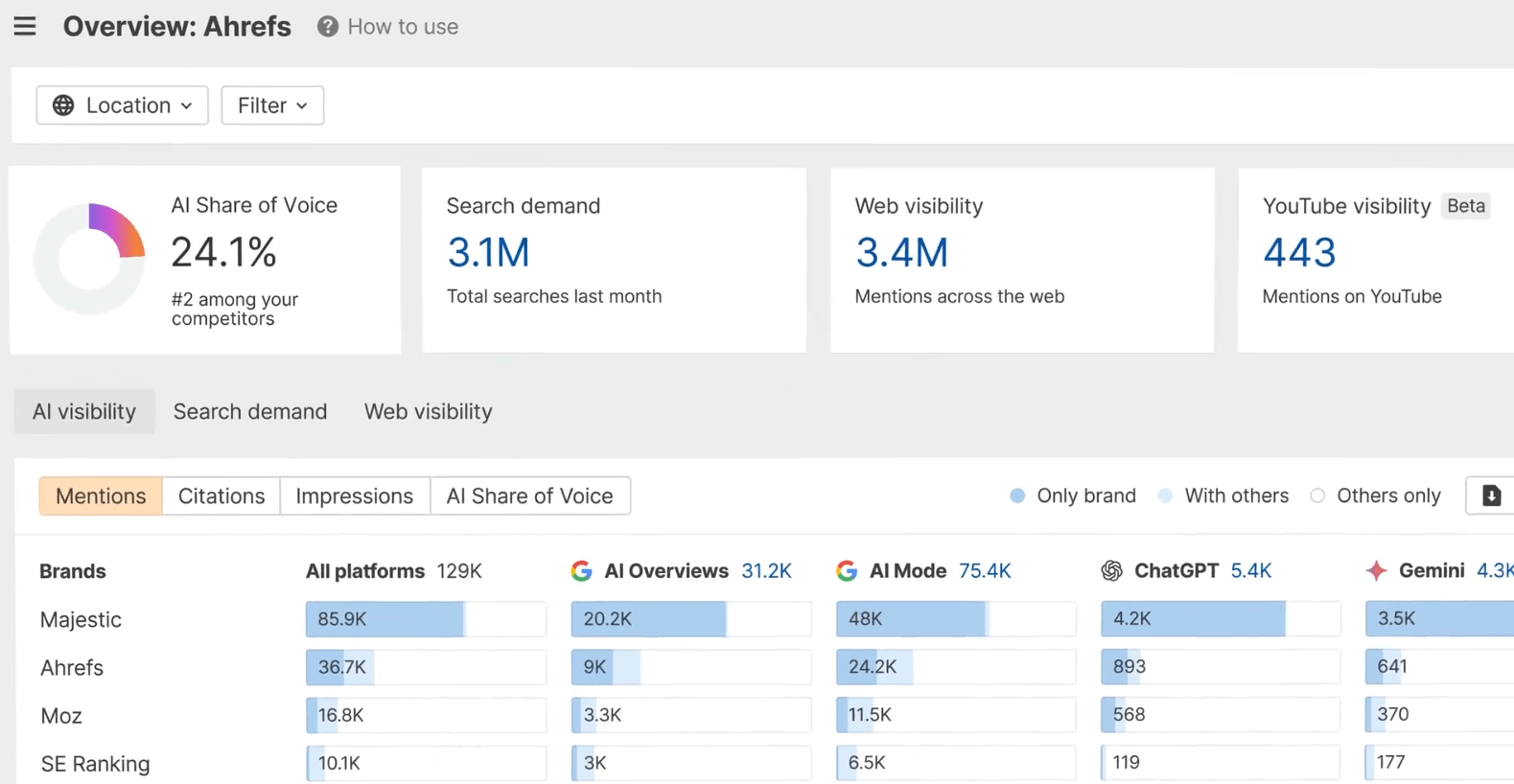Click the AI Mode 75.4K total
The height and width of the screenshot is (784, 1514).
(985, 571)
